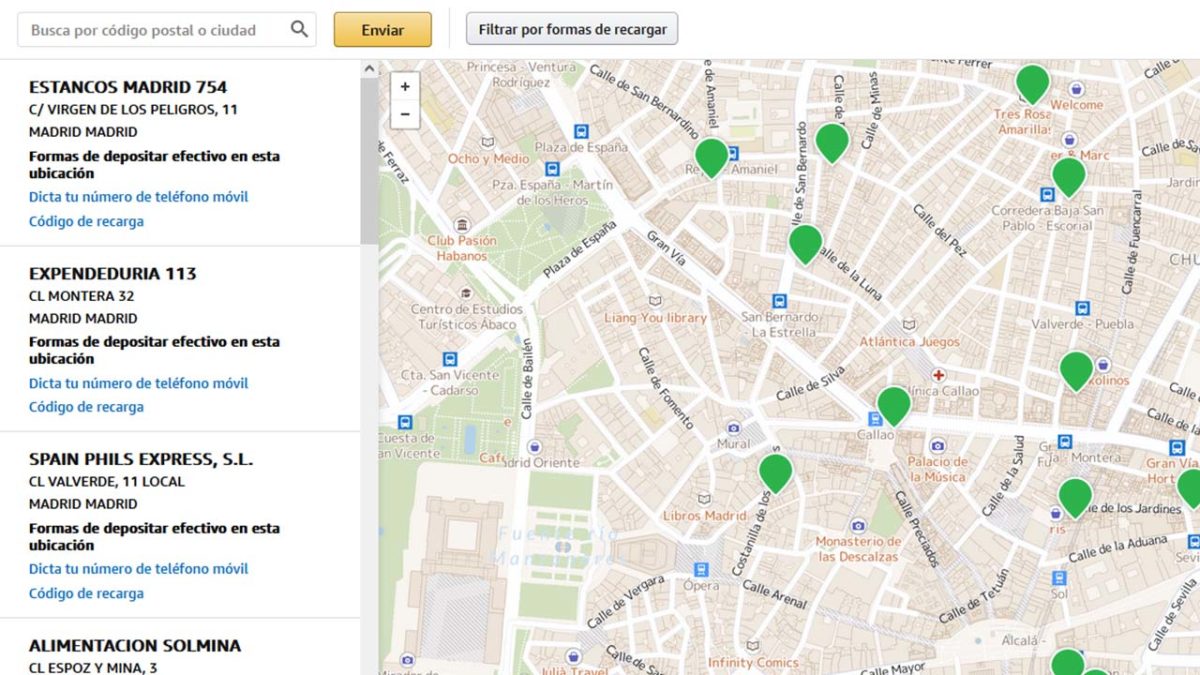Focus the postal code or city search field
The image size is (1200, 675).
(155, 30)
